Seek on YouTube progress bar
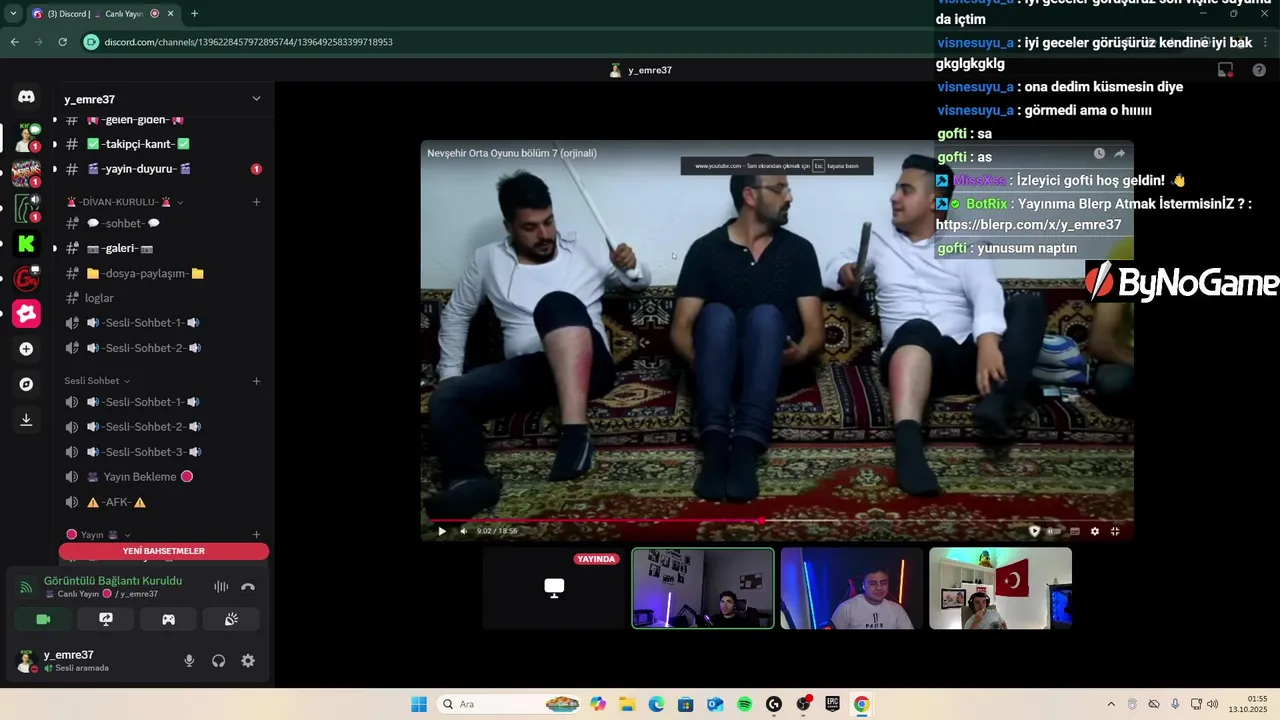1280x720 pixels. 776,520
